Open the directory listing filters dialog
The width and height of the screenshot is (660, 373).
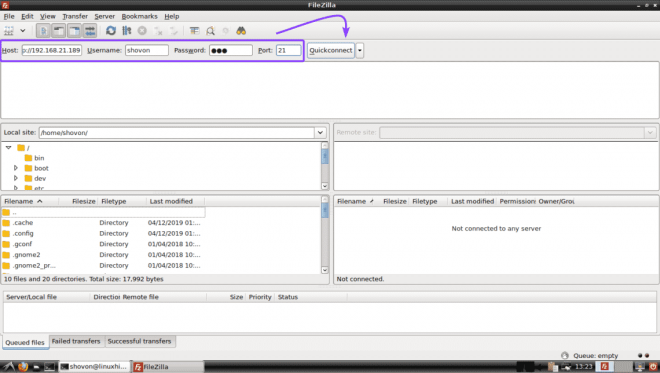coord(194,31)
